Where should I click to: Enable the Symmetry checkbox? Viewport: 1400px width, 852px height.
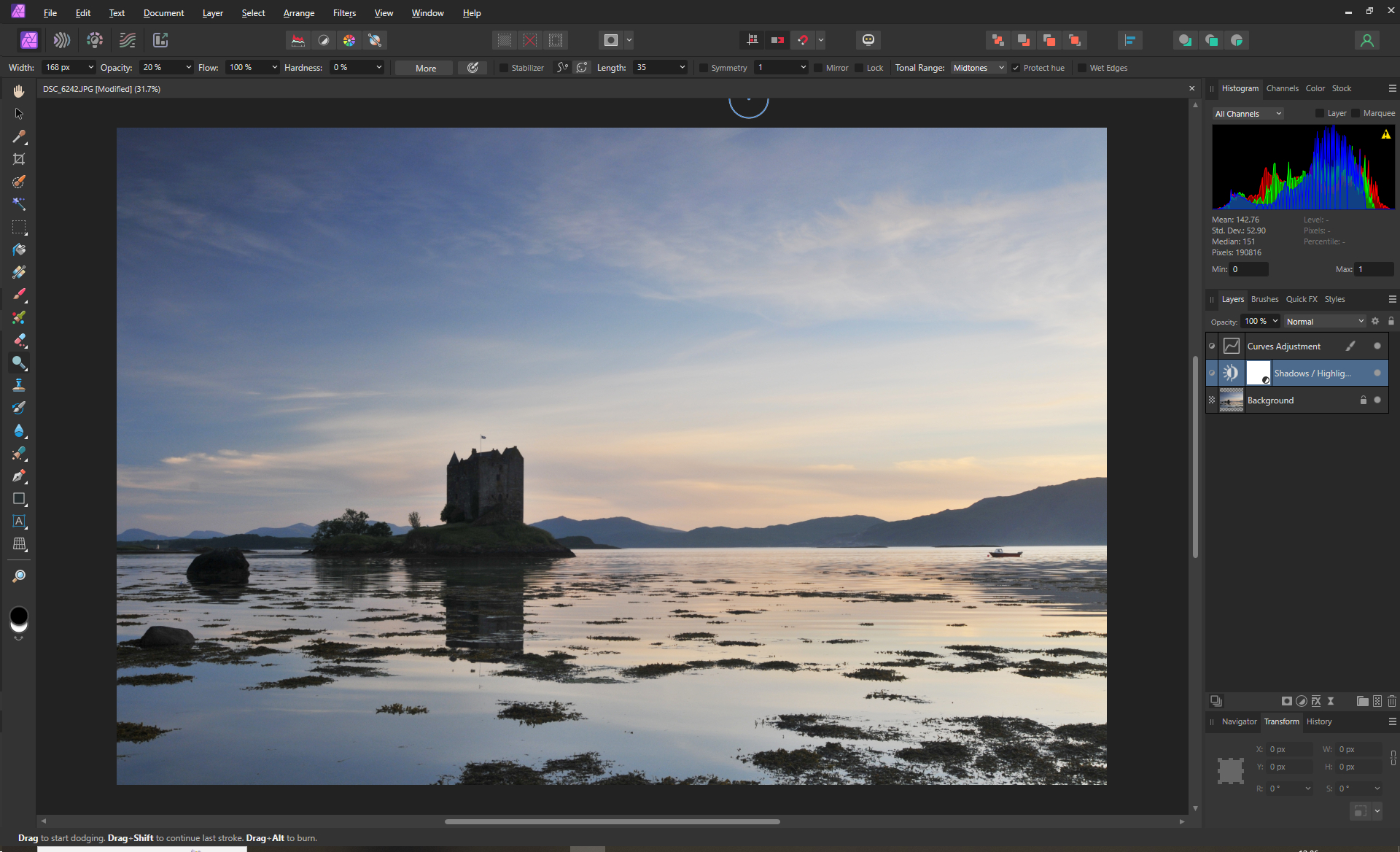point(703,68)
